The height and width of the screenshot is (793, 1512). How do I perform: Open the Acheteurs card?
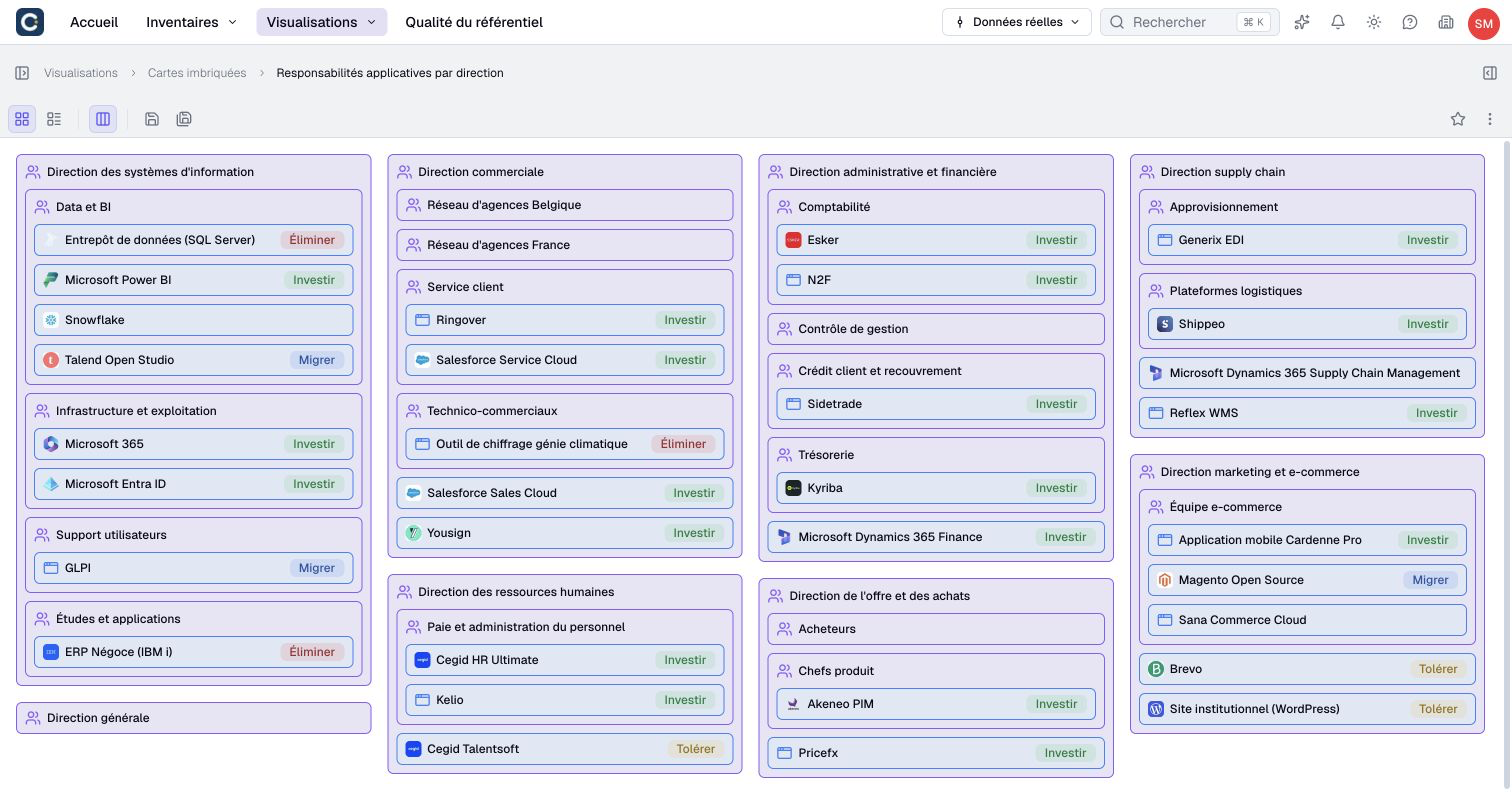tap(936, 629)
